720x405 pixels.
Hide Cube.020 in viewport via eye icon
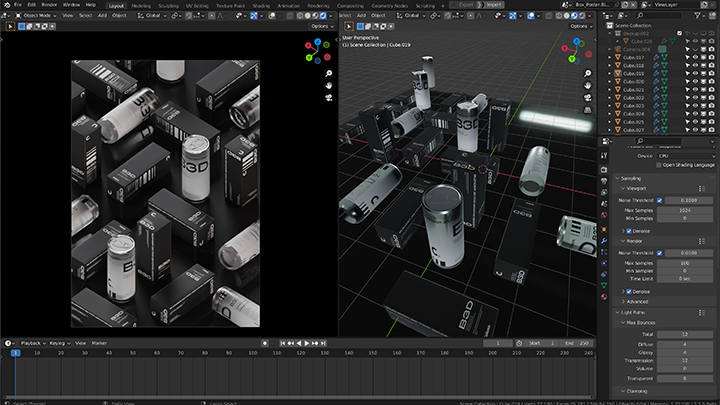695,82
